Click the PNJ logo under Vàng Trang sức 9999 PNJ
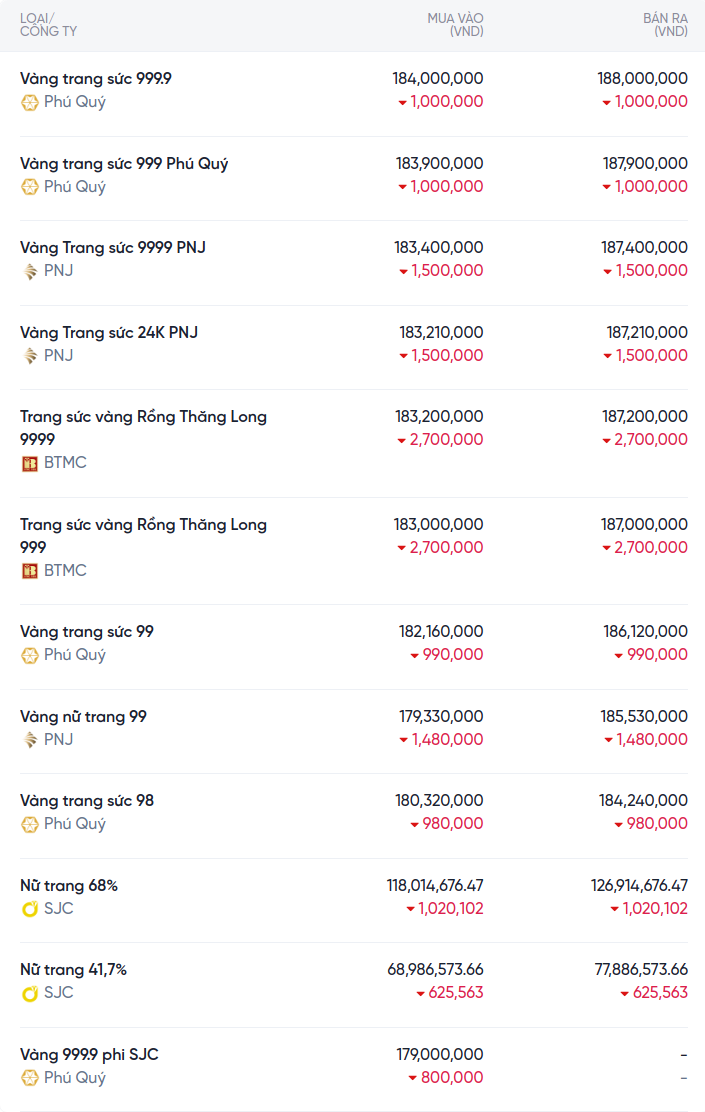705x1112 pixels. [x=30, y=271]
